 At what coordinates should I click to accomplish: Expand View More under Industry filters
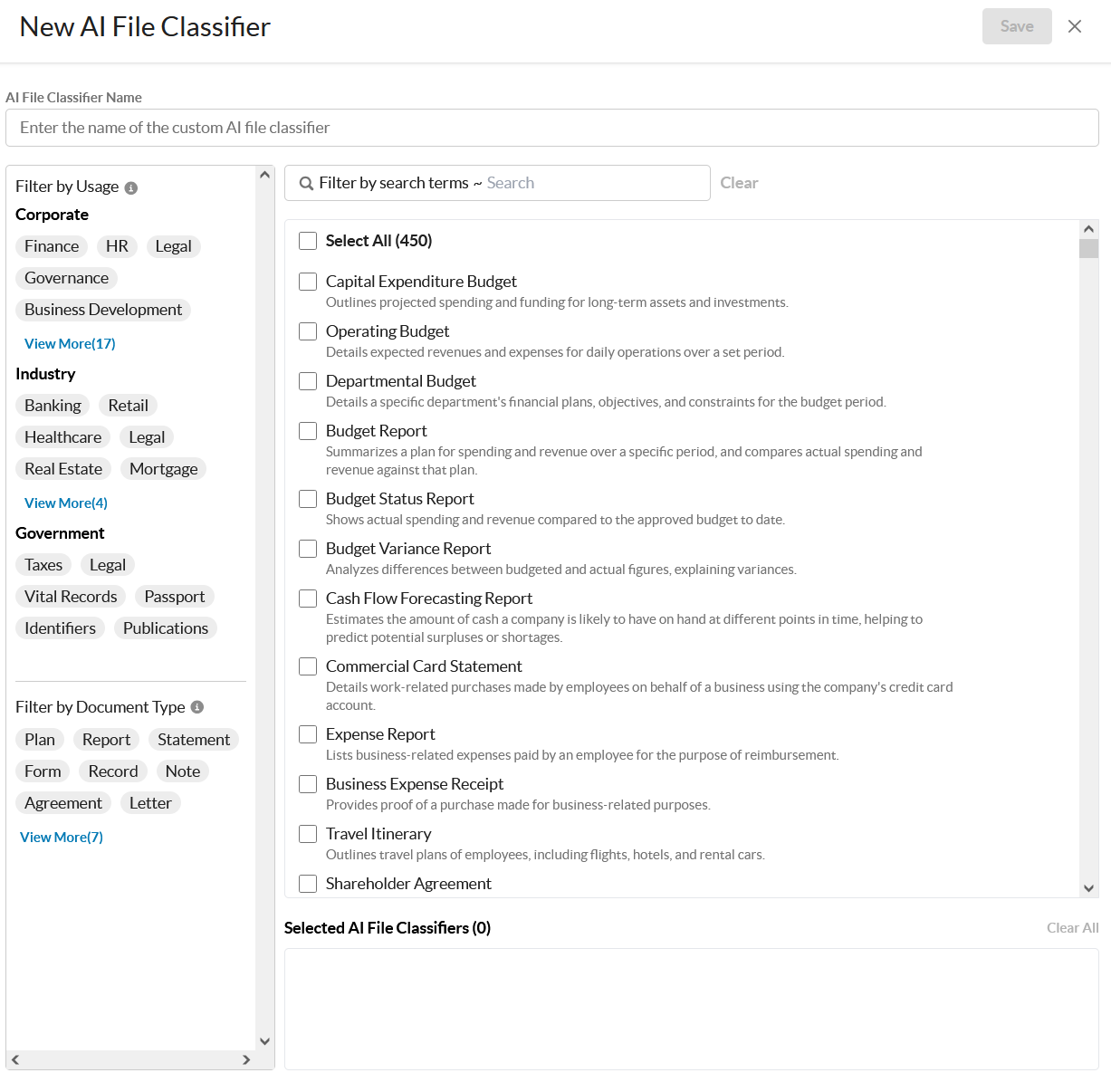(65, 503)
